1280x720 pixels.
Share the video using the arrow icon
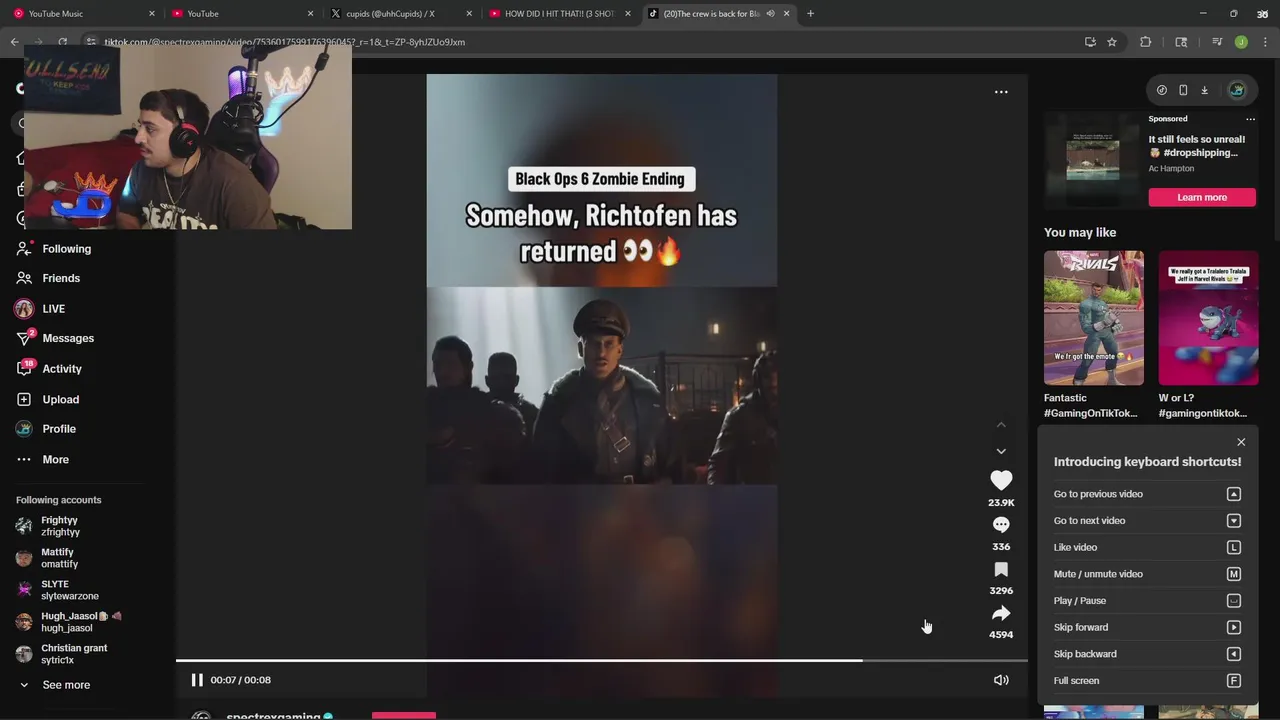coord(1001,613)
